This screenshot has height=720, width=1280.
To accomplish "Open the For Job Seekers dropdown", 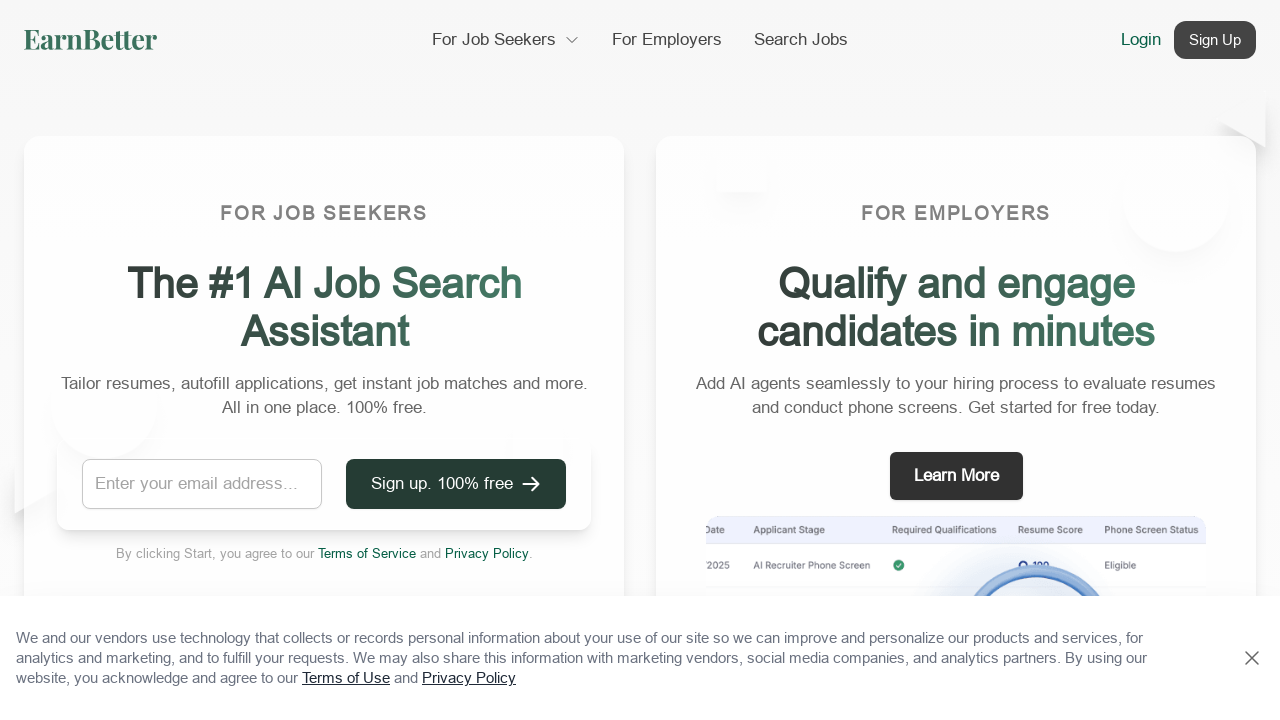I will pos(493,39).
